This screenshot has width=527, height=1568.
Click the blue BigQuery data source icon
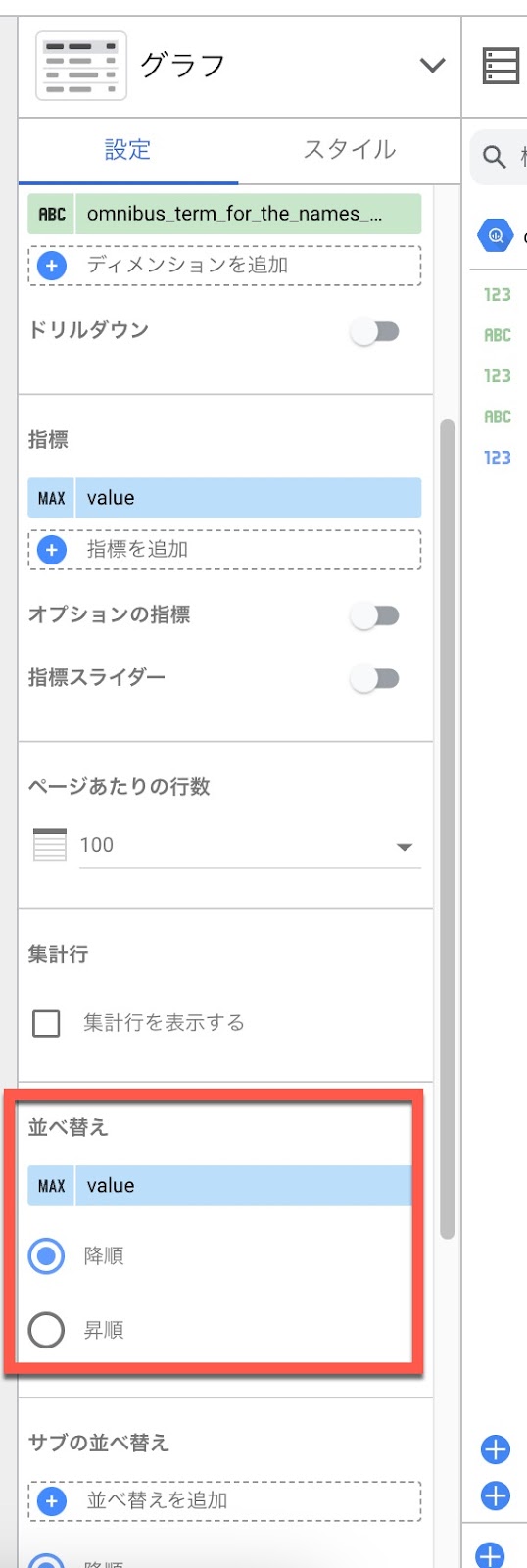pos(496,235)
